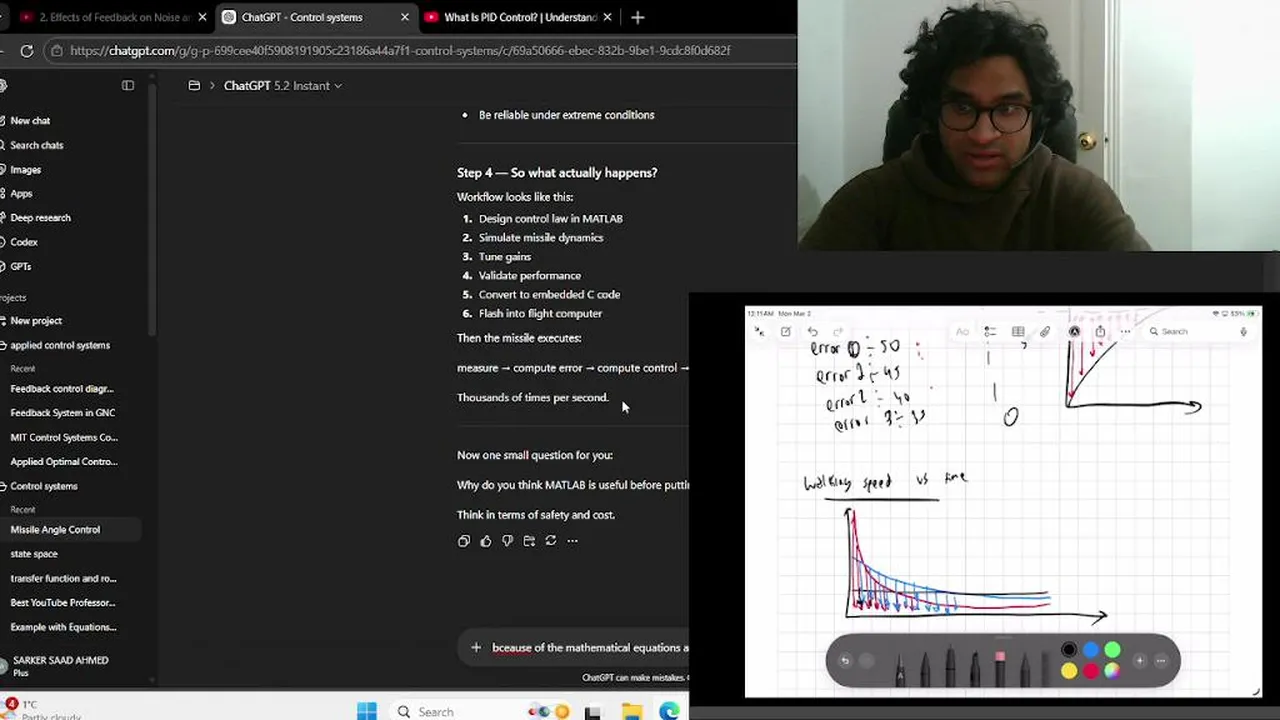This screenshot has width=1280, height=720.
Task: Pick the green color swatch
Action: tap(1113, 650)
